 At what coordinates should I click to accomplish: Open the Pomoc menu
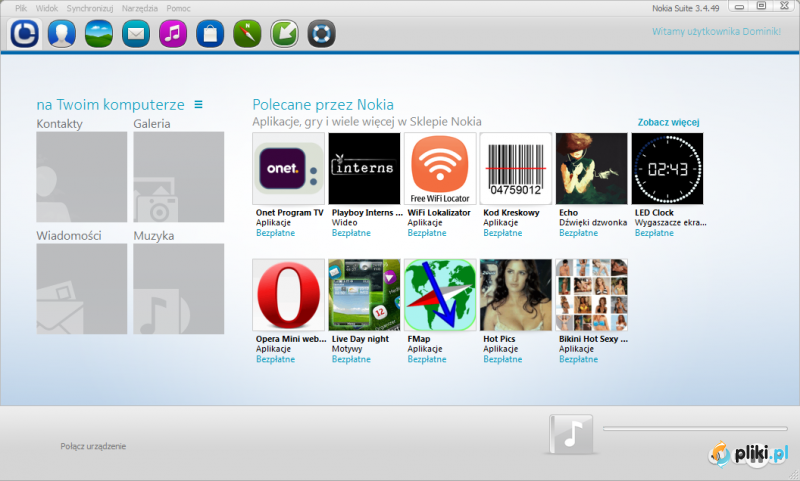178,8
